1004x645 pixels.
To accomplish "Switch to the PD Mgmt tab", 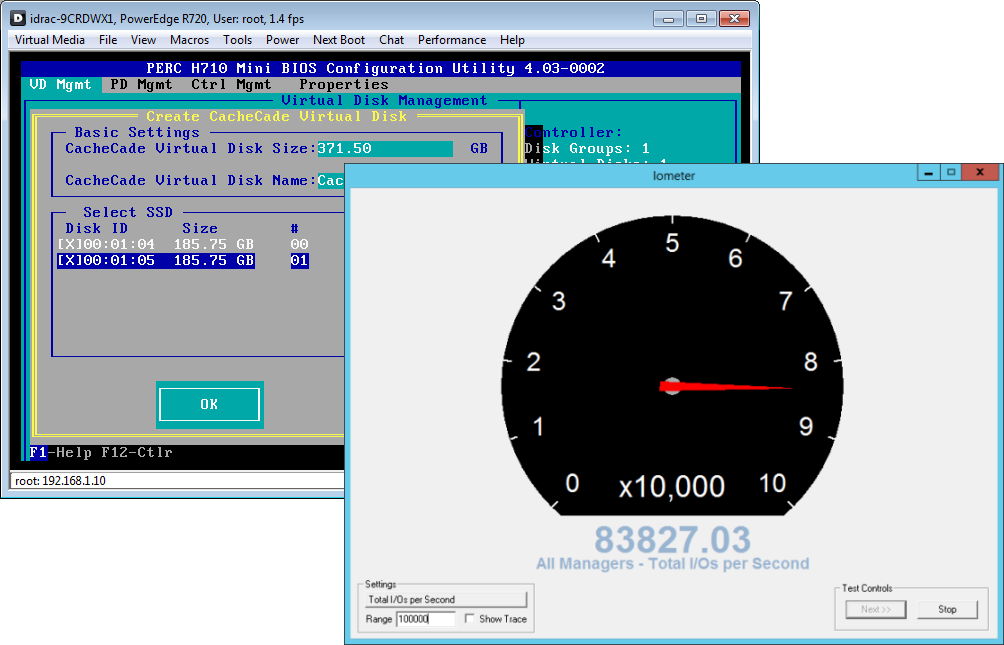I will coord(142,85).
